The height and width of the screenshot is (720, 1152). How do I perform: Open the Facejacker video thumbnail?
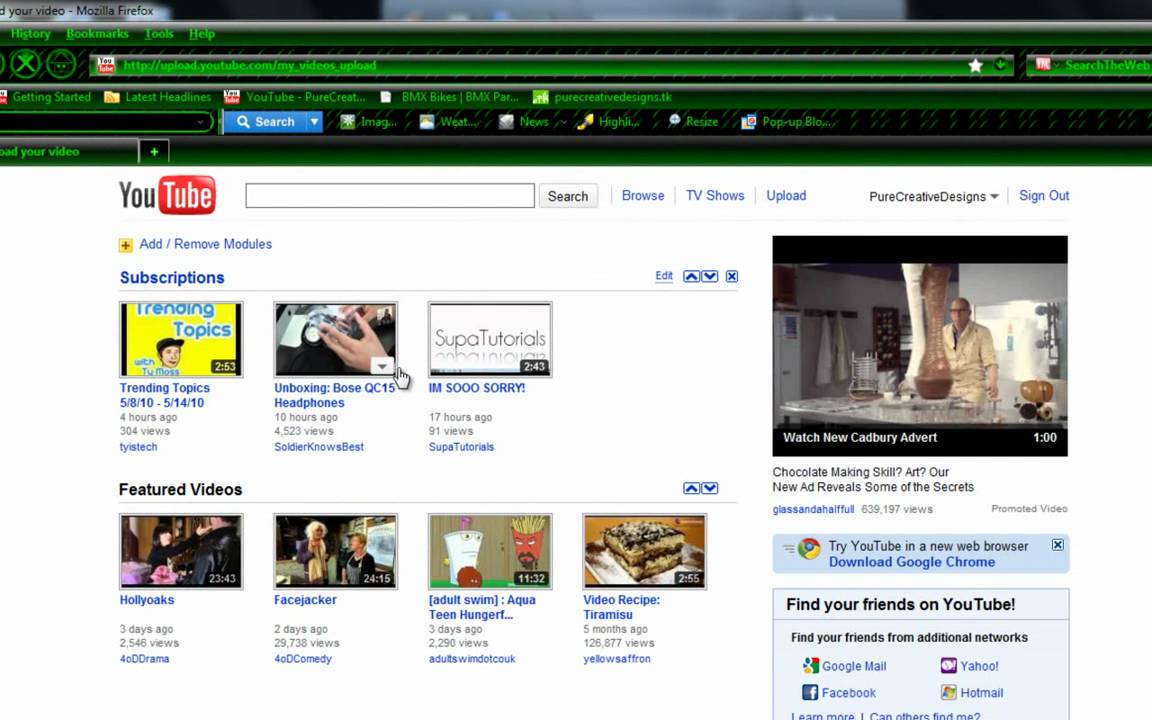[336, 551]
